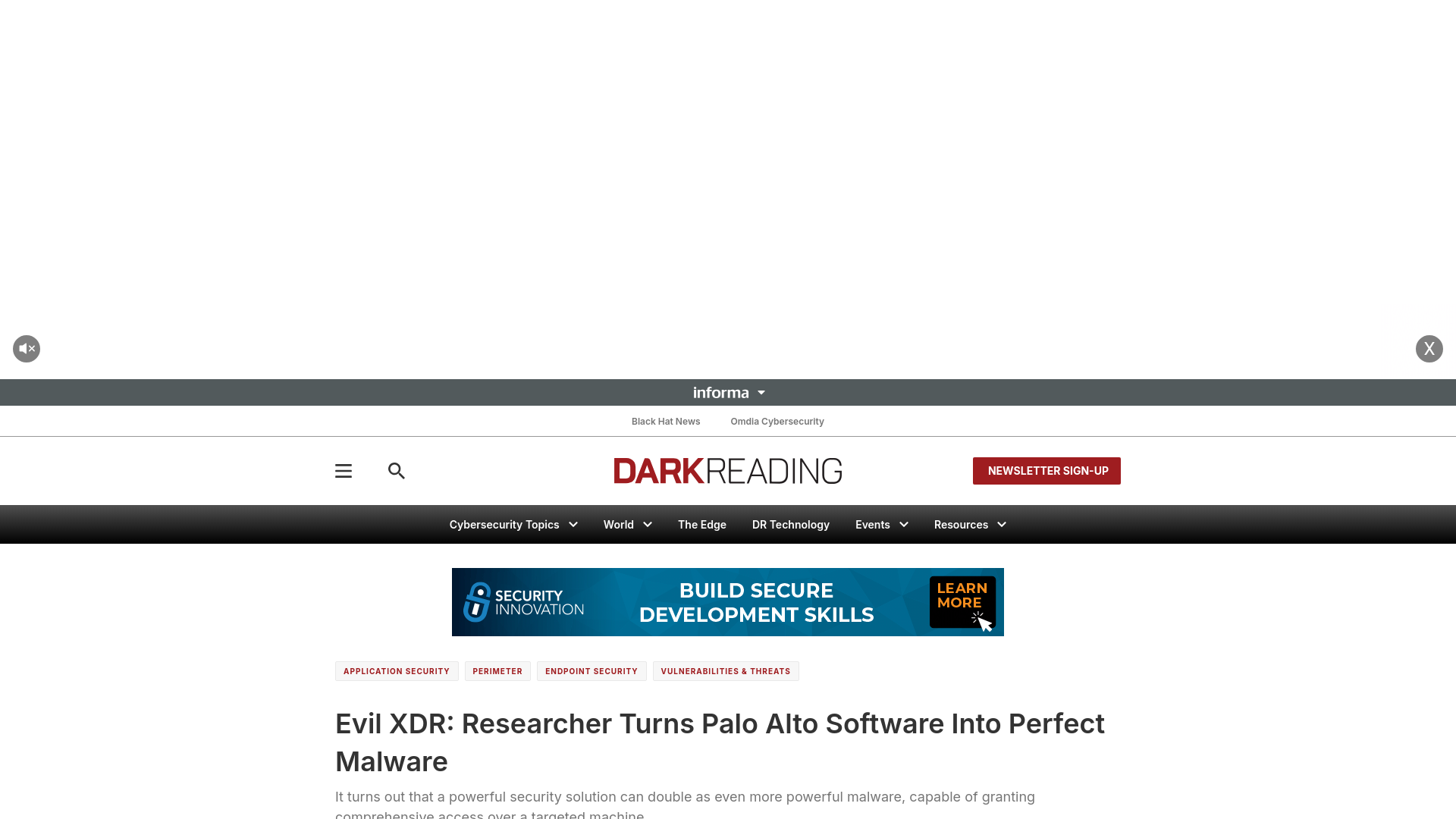Viewport: 1456px width, 819px height.
Task: Click the hamburger menu icon
Action: click(x=344, y=470)
